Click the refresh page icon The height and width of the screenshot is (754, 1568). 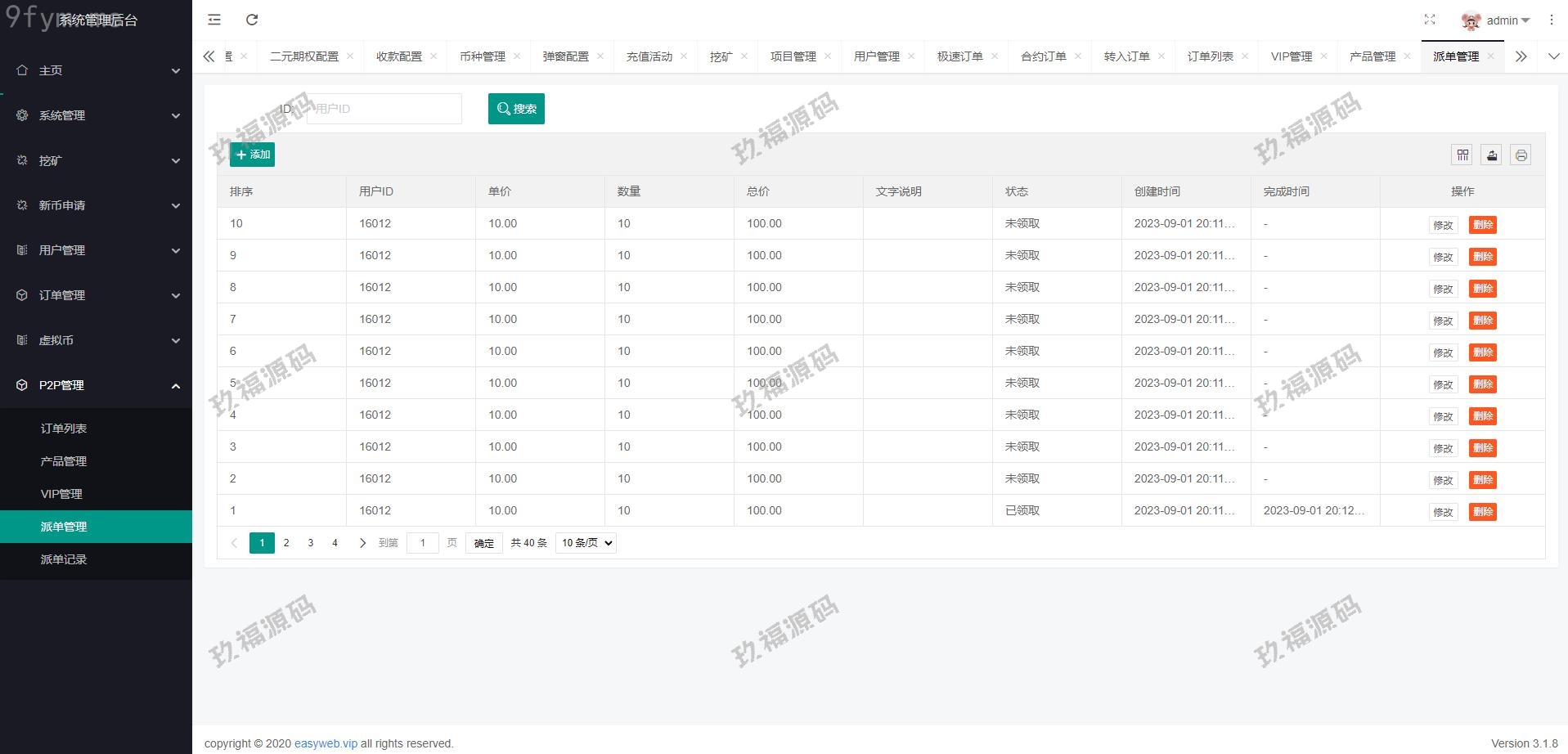tap(252, 20)
